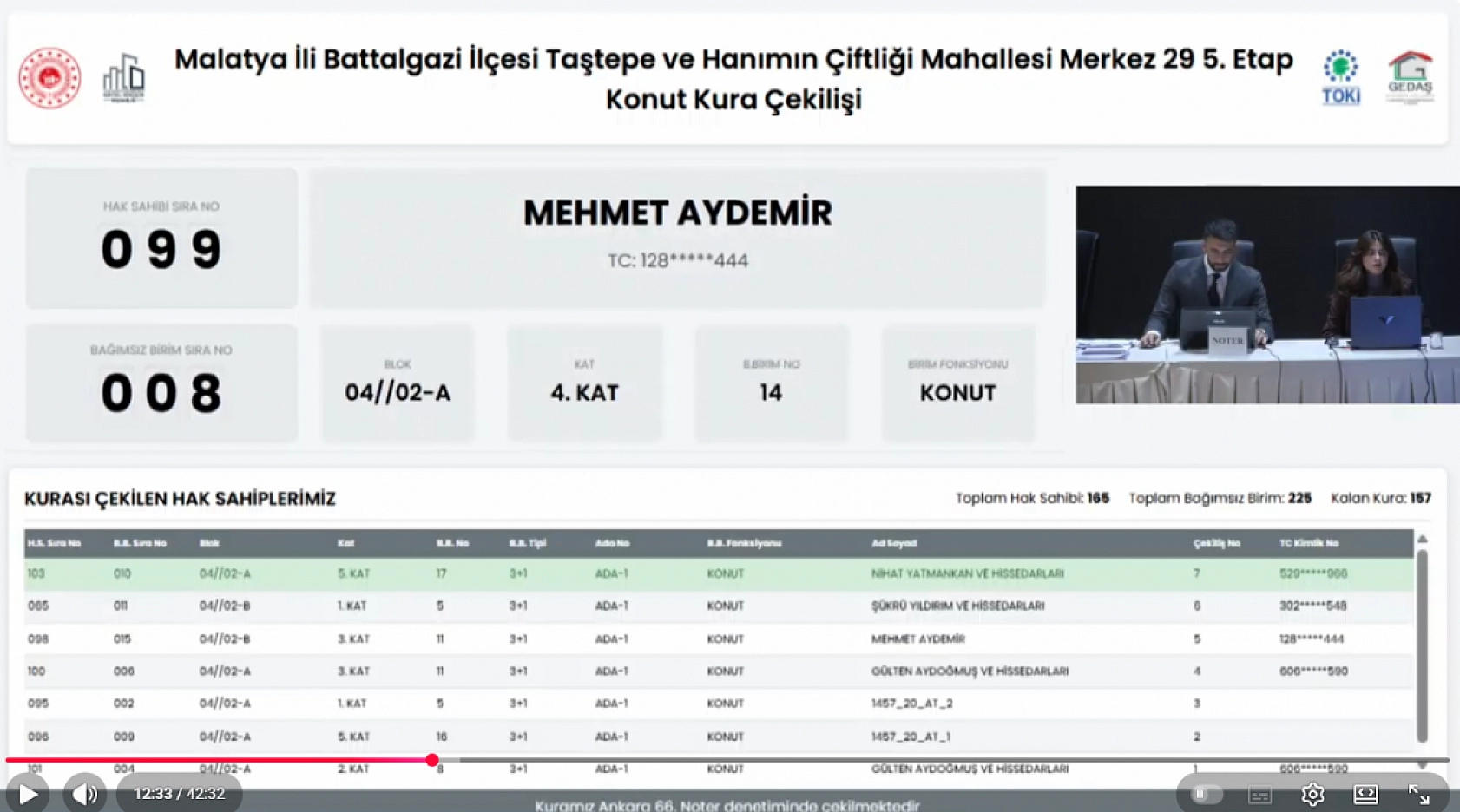Sort by the Ad Soyad column header
The width and height of the screenshot is (1460, 812).
click(894, 543)
